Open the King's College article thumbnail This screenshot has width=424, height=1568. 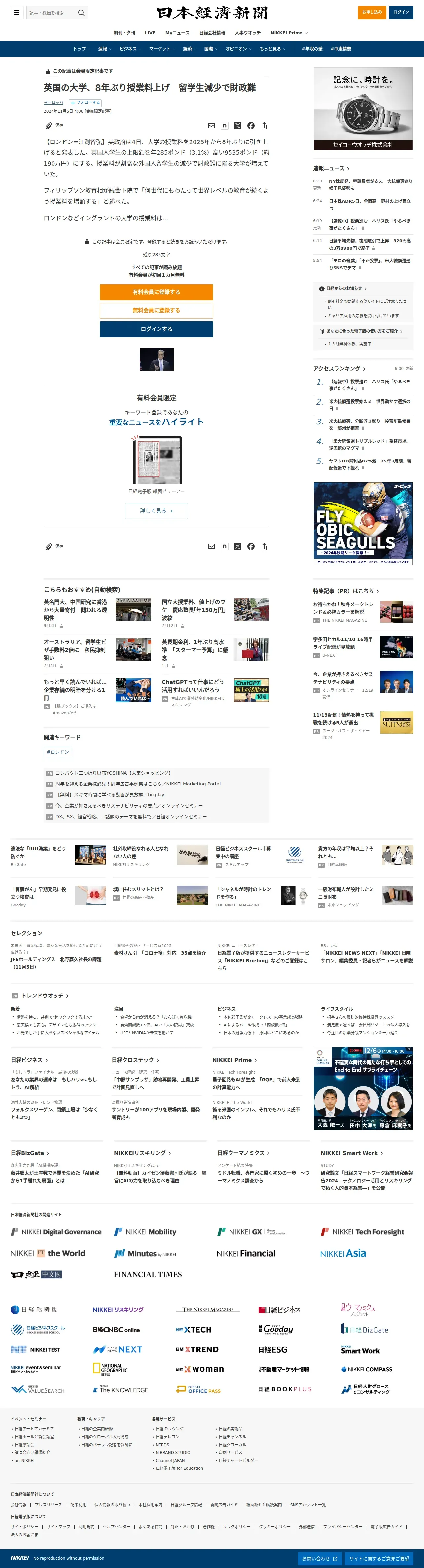[x=133, y=609]
